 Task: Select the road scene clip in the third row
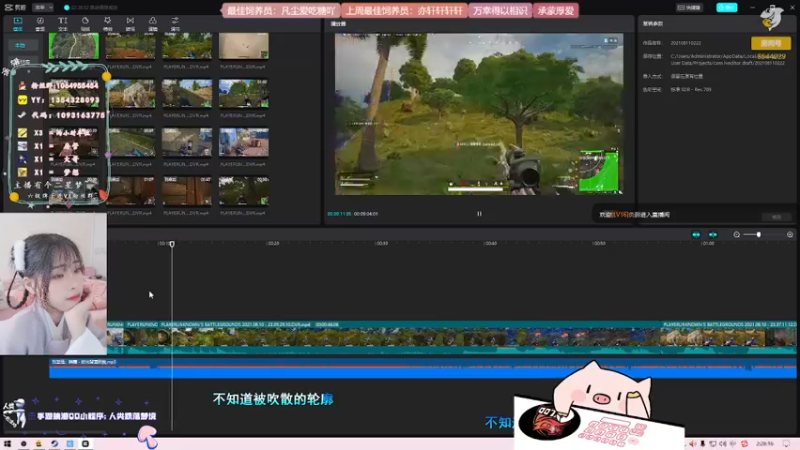[x=131, y=142]
